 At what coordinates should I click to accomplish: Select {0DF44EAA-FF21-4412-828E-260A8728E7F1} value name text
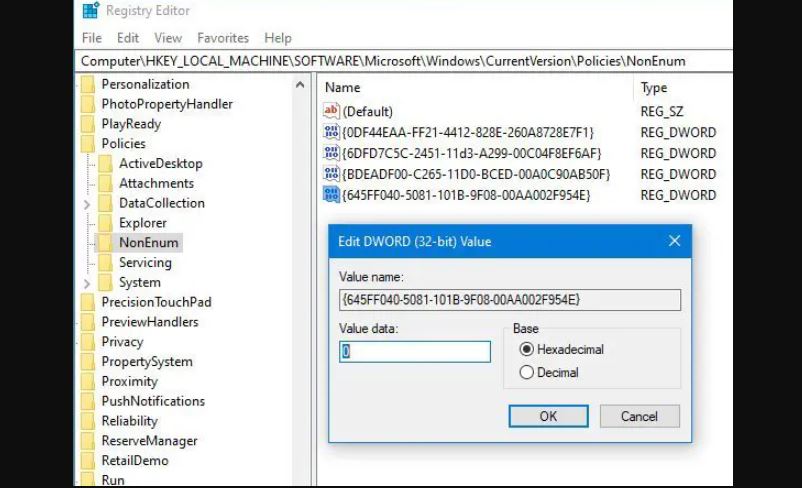click(x=468, y=132)
